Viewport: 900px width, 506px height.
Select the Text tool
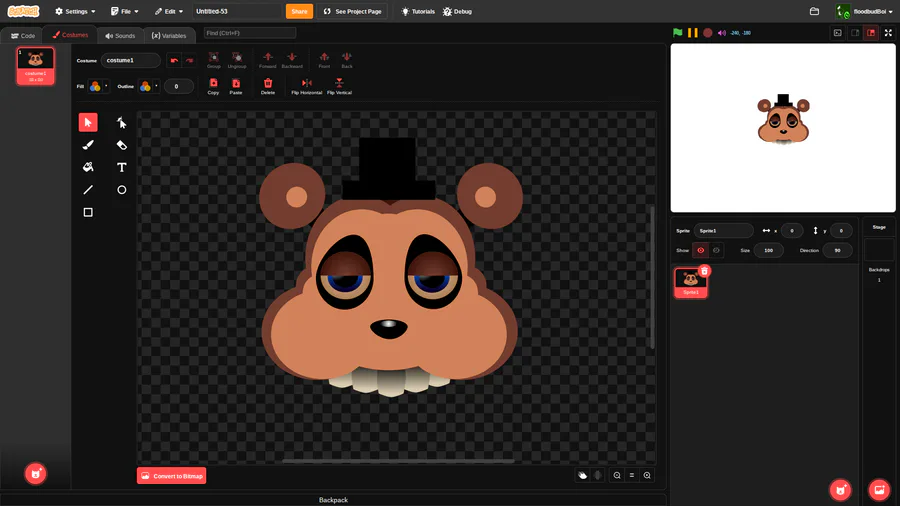click(x=121, y=167)
